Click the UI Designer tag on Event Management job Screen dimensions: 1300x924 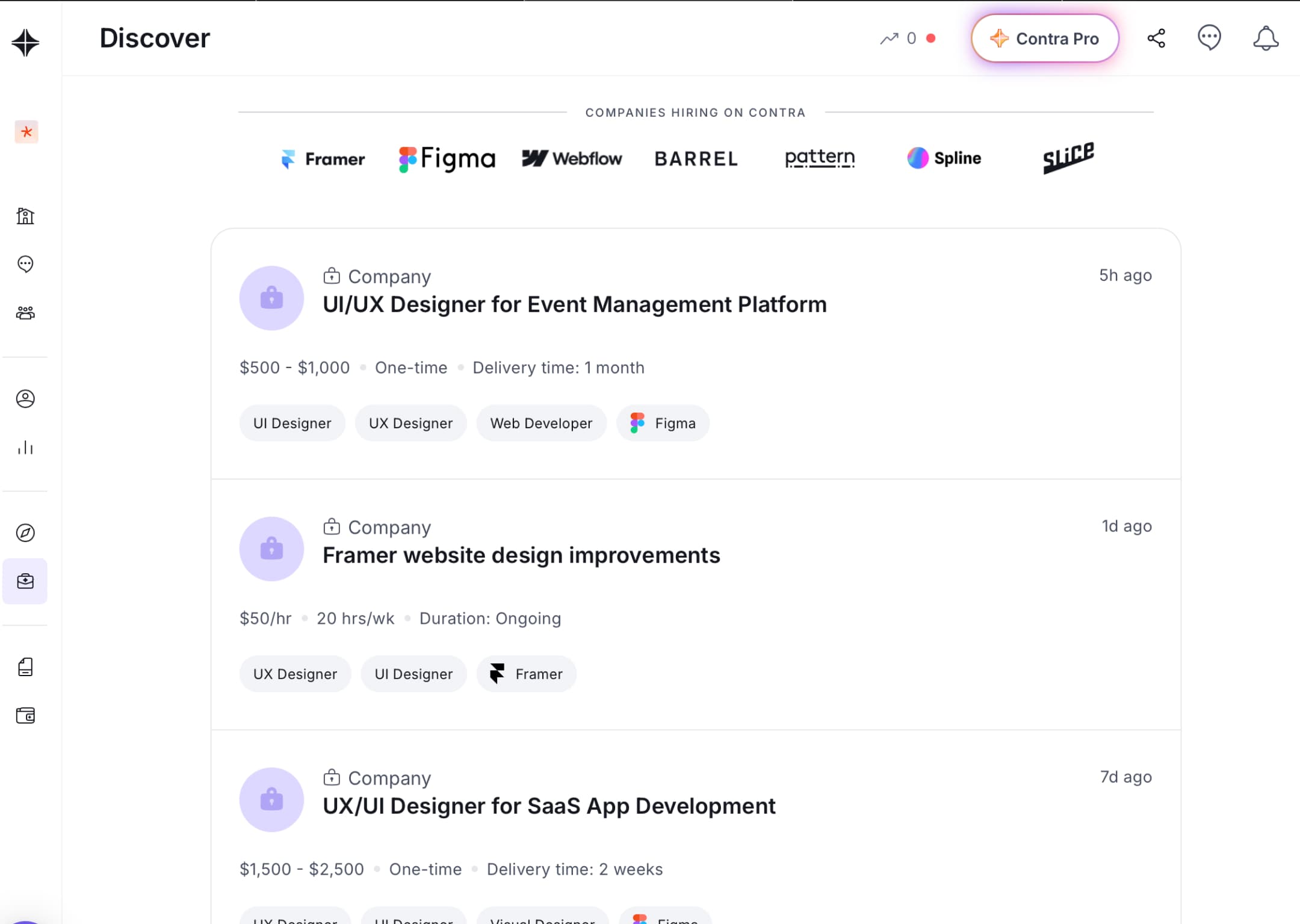tap(292, 423)
